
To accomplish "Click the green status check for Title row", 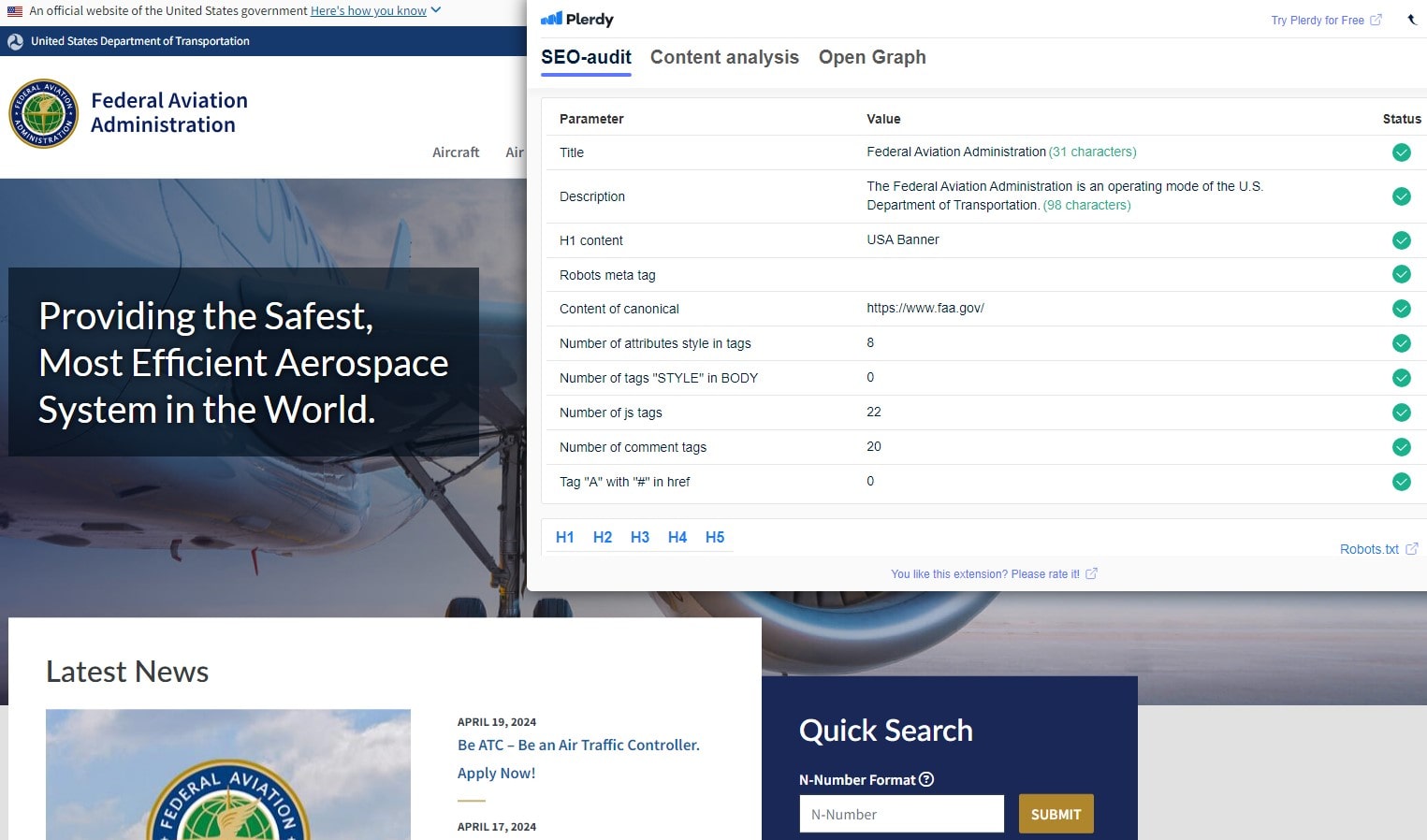I will pos(1401,152).
